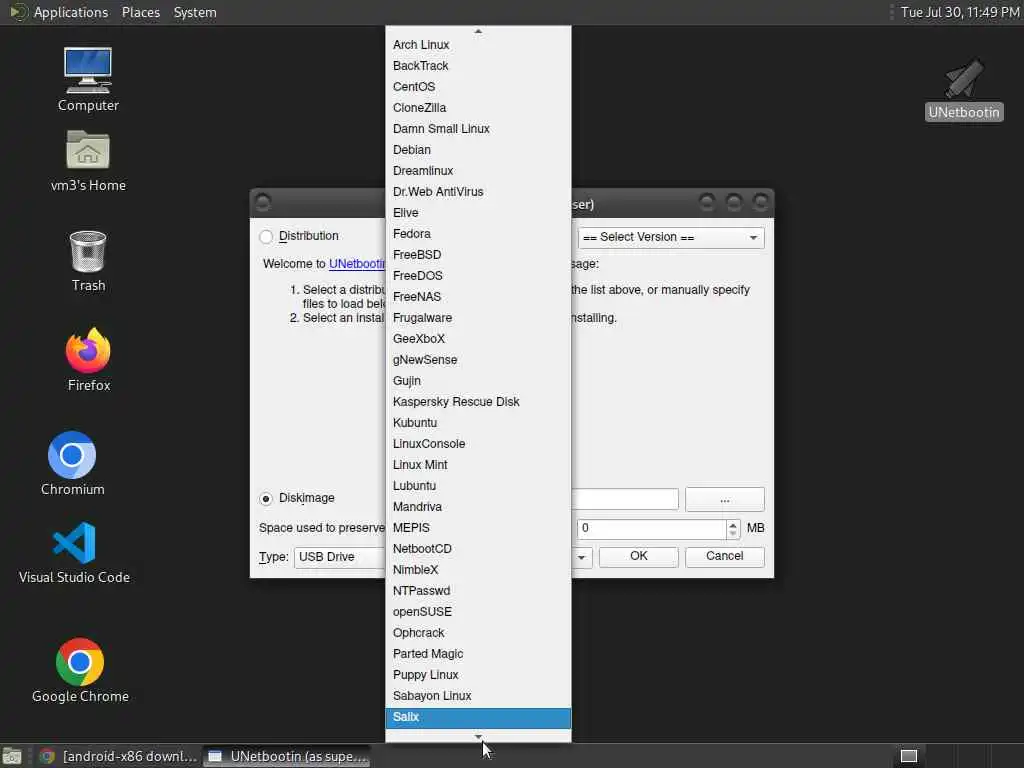Choose FreeDOS from the list
Screen dimensions: 1024x768
(x=478, y=276)
